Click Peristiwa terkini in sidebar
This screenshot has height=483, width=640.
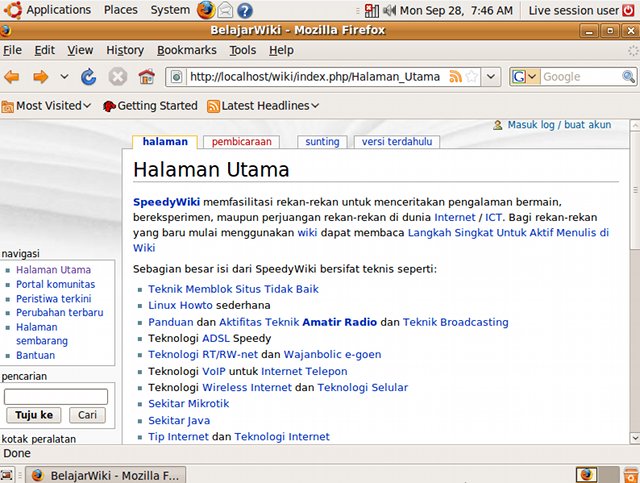pyautogui.click(x=53, y=298)
